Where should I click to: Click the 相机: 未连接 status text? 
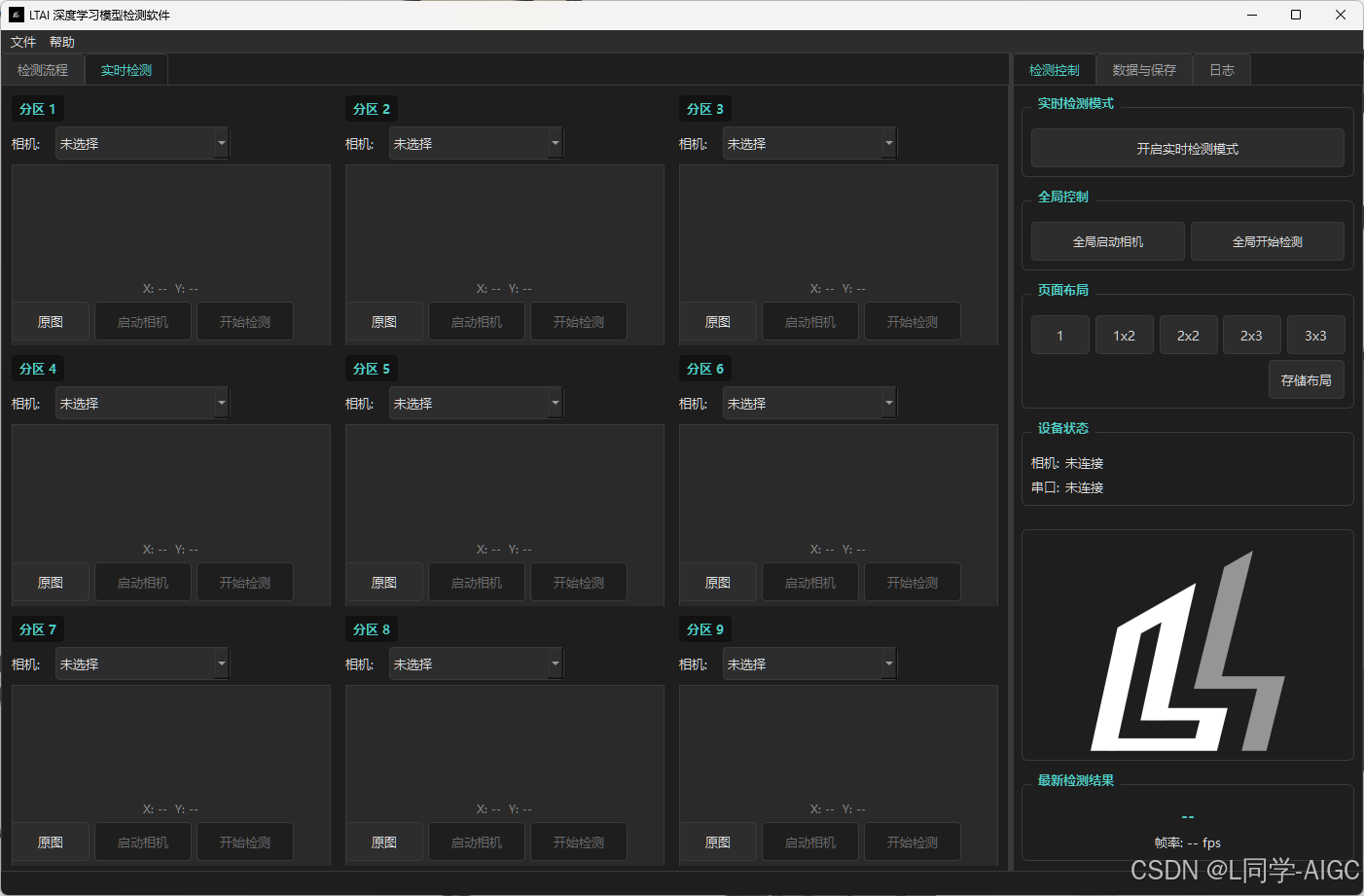(x=1067, y=463)
